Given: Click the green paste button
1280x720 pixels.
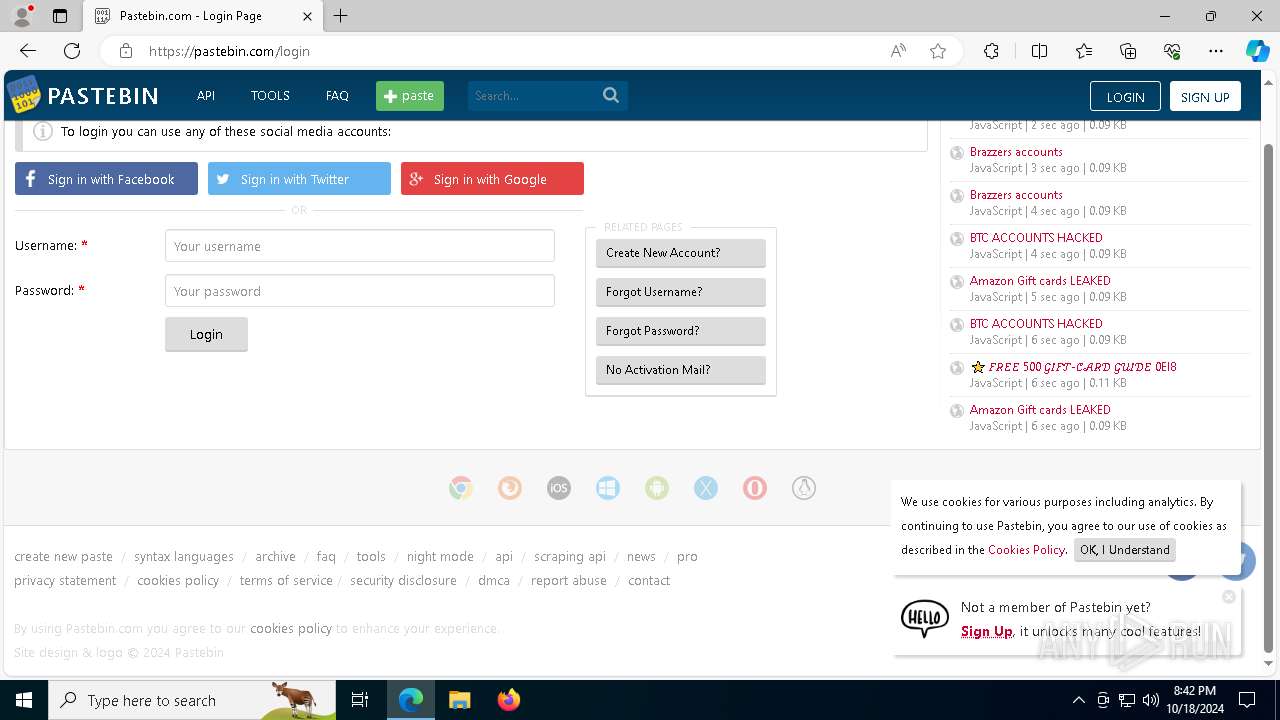Looking at the screenshot, I should point(410,96).
